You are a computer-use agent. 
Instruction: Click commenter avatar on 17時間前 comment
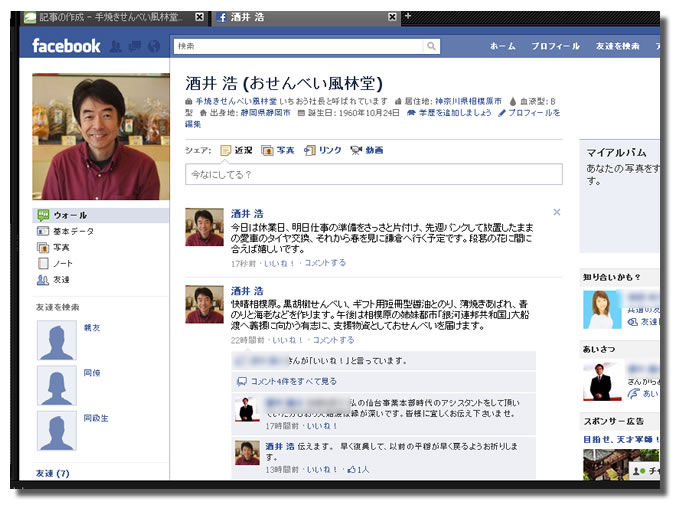(x=246, y=409)
